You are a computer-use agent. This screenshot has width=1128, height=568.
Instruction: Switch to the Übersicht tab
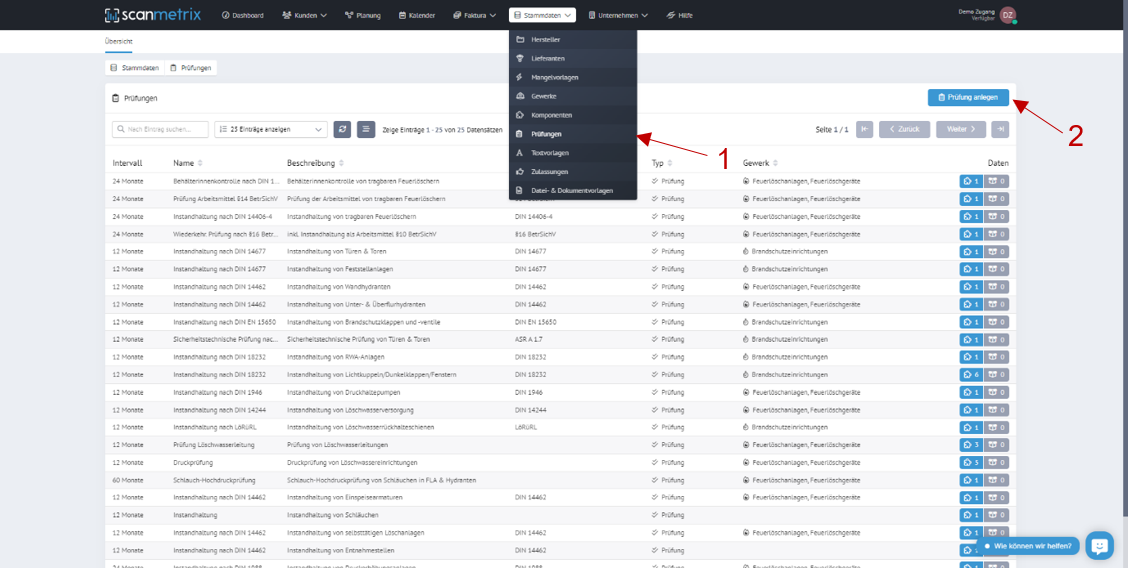tap(119, 42)
